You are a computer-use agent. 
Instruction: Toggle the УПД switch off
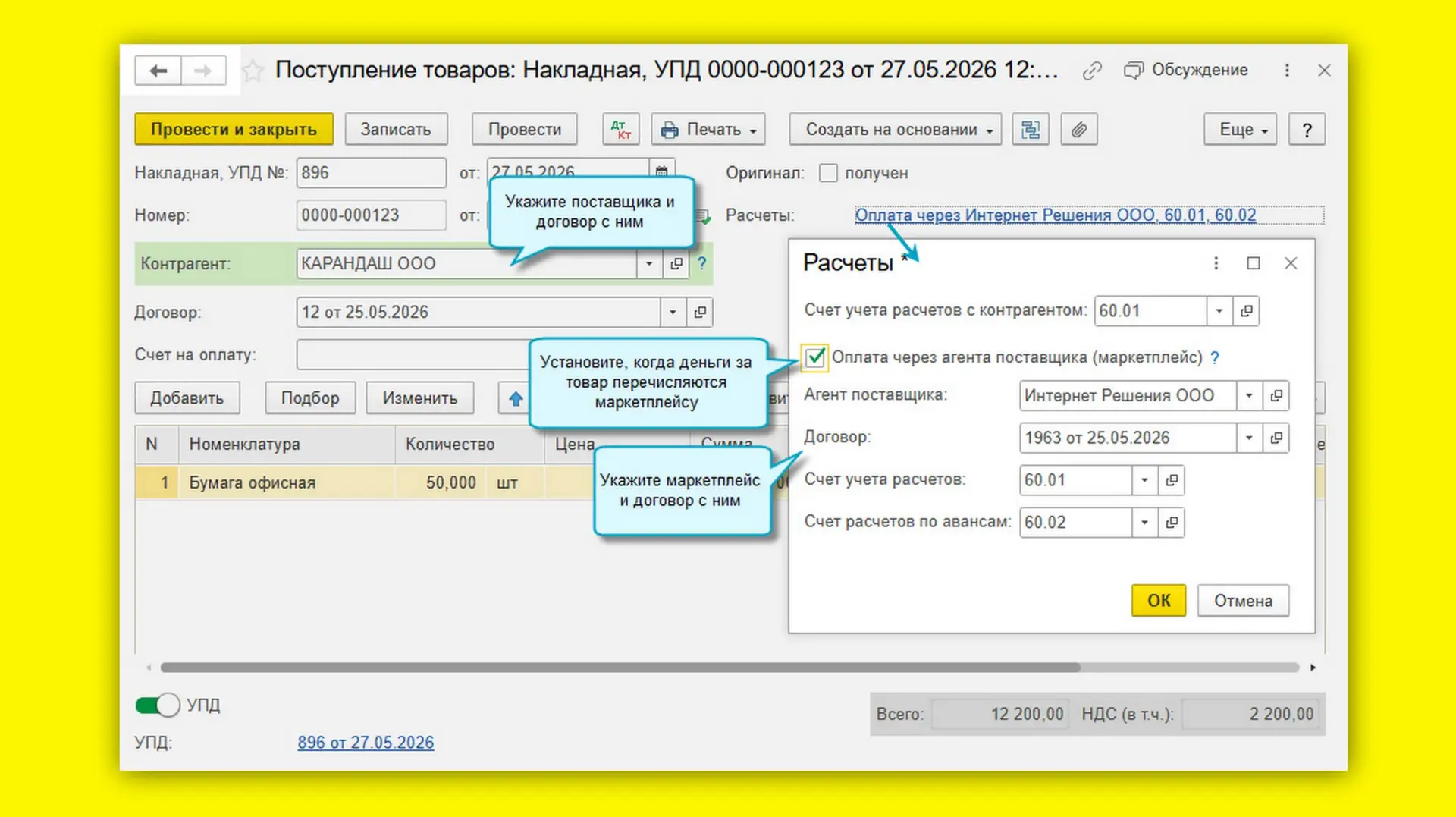coord(158,705)
